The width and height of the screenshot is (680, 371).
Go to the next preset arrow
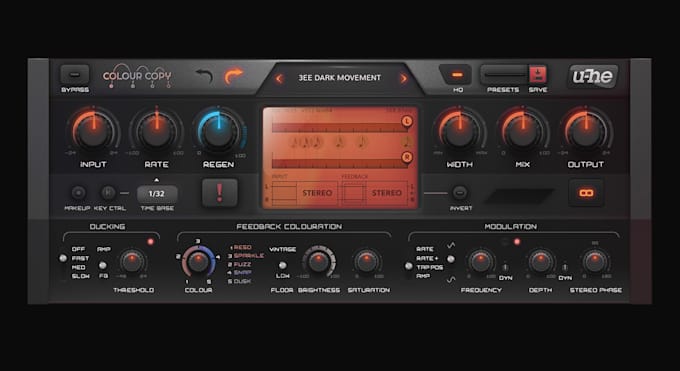403,79
